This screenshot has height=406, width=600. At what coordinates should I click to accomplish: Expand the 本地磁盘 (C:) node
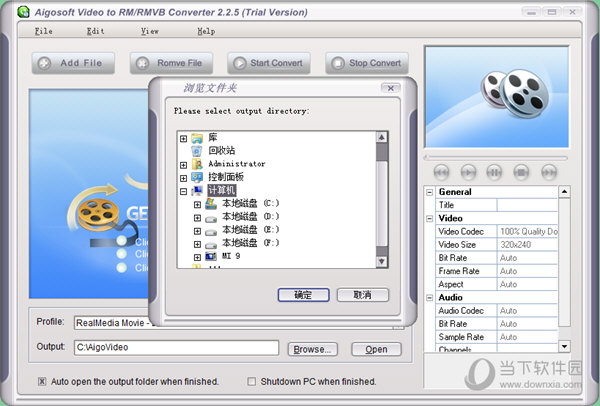click(197, 205)
